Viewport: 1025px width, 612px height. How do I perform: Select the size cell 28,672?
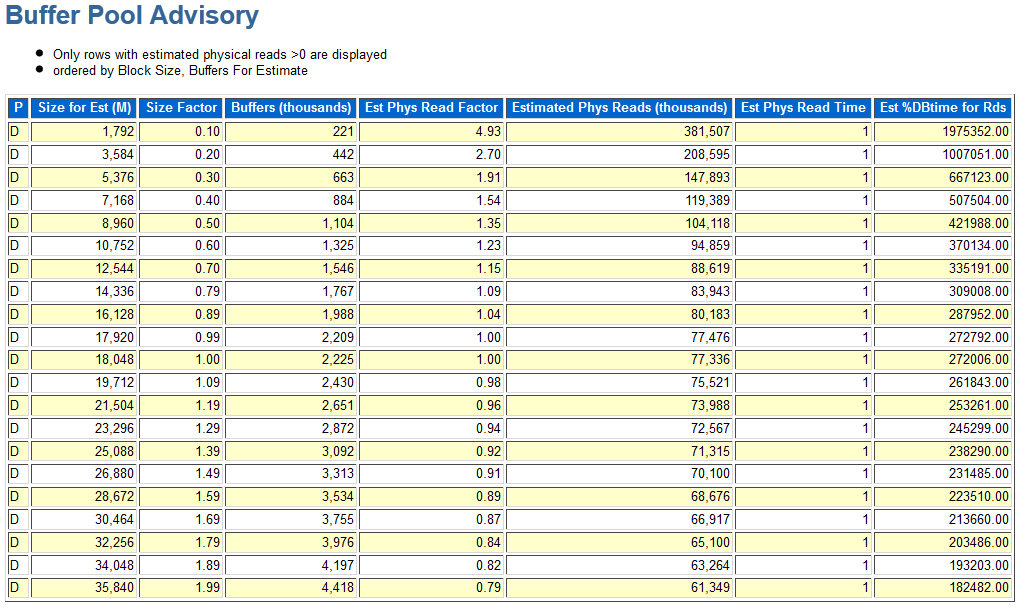(84, 496)
